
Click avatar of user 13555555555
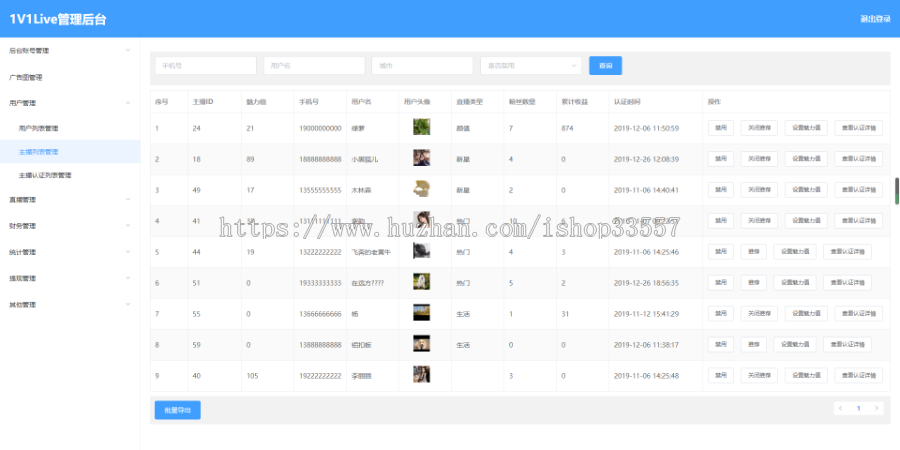(421, 189)
